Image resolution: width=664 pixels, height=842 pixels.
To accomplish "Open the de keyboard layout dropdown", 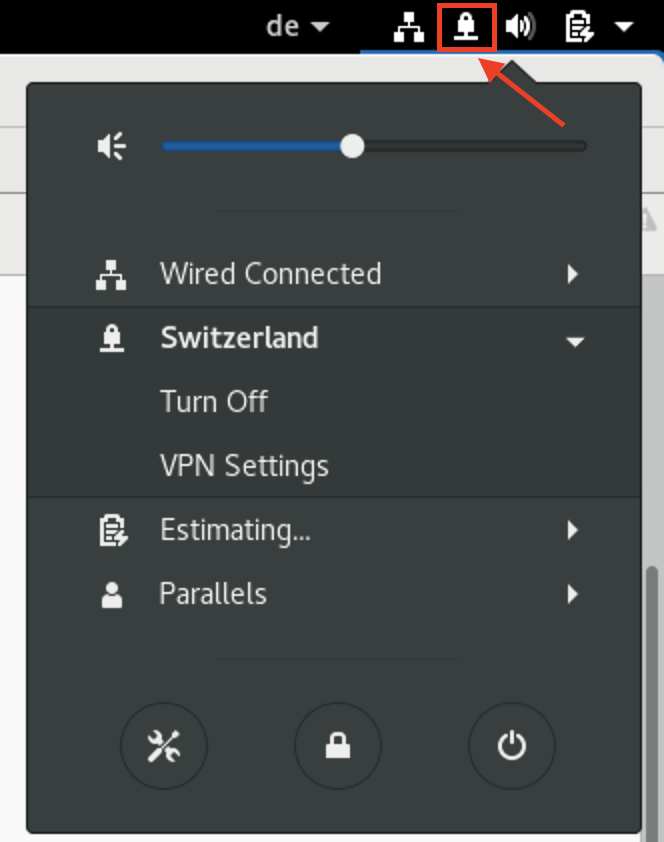I will pos(297,26).
